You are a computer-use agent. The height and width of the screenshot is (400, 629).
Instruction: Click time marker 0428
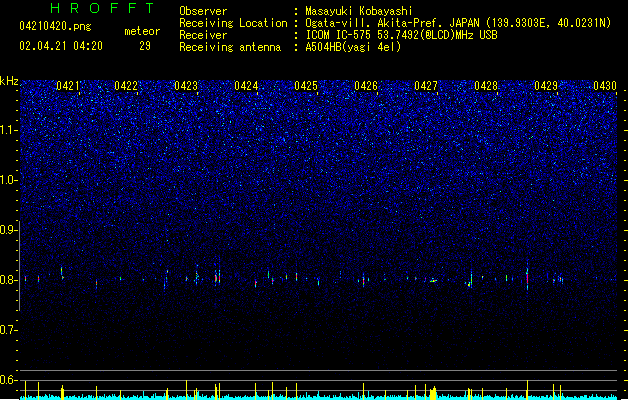point(486,86)
